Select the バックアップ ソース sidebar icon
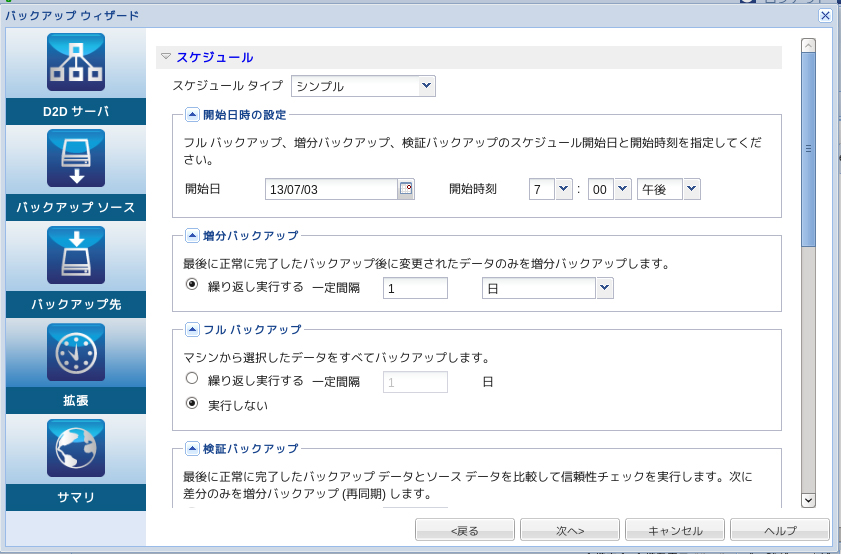The height and width of the screenshot is (554, 841). [x=76, y=160]
